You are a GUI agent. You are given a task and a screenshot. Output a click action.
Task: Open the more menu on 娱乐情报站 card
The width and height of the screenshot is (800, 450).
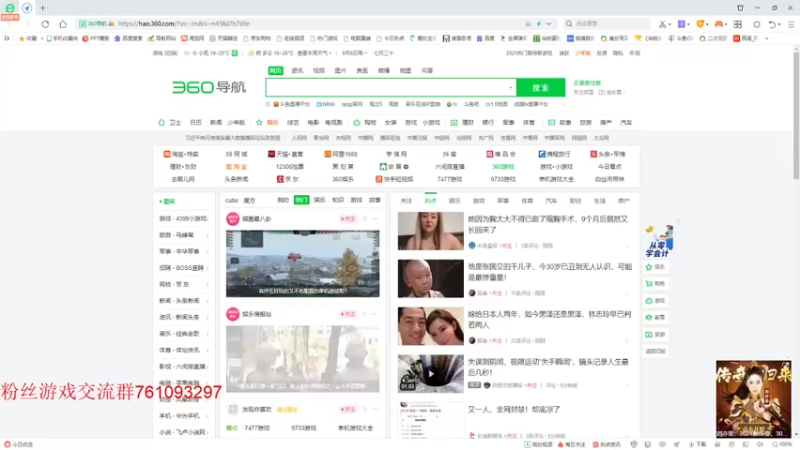point(375,314)
